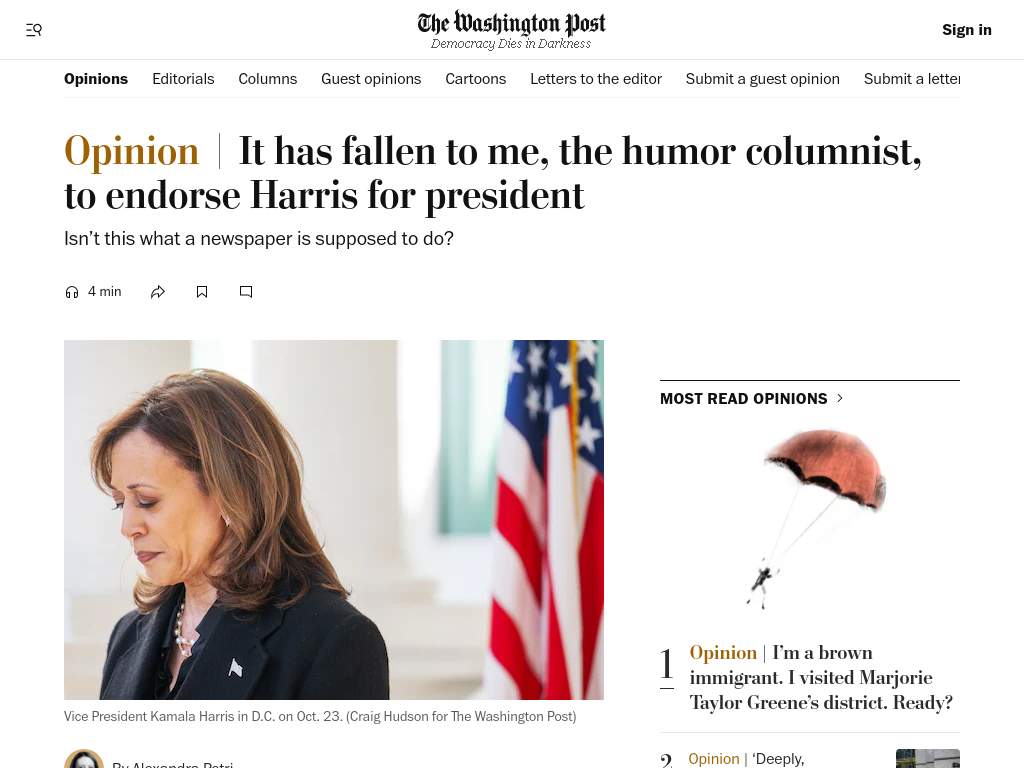Expand Most Read Opinions with the chevron

(x=840, y=398)
